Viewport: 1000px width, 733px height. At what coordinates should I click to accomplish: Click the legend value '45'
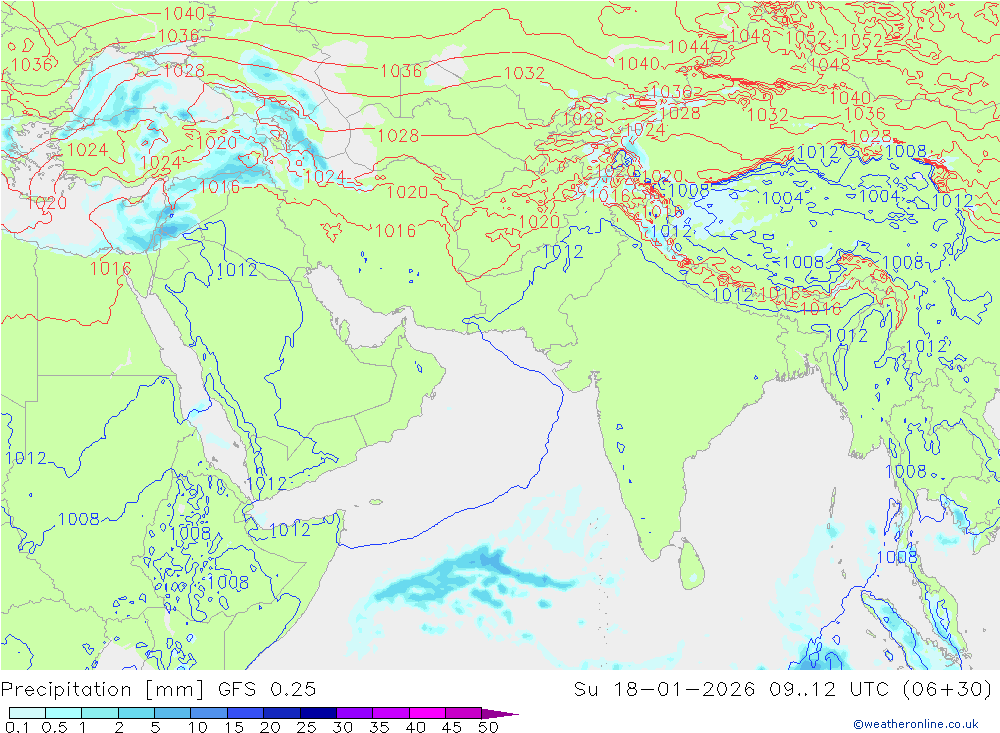click(x=452, y=727)
